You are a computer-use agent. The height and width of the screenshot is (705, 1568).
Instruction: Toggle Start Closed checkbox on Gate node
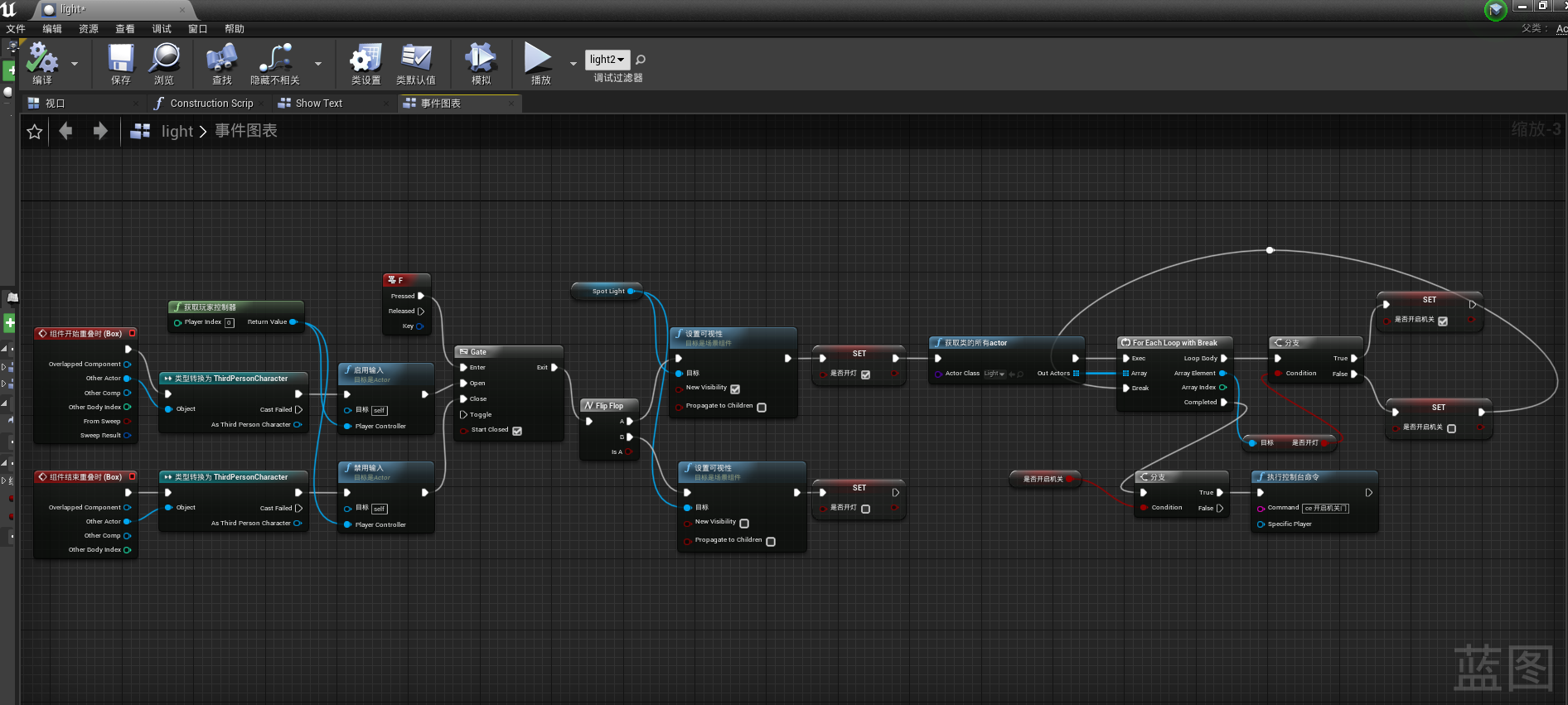[x=517, y=431]
